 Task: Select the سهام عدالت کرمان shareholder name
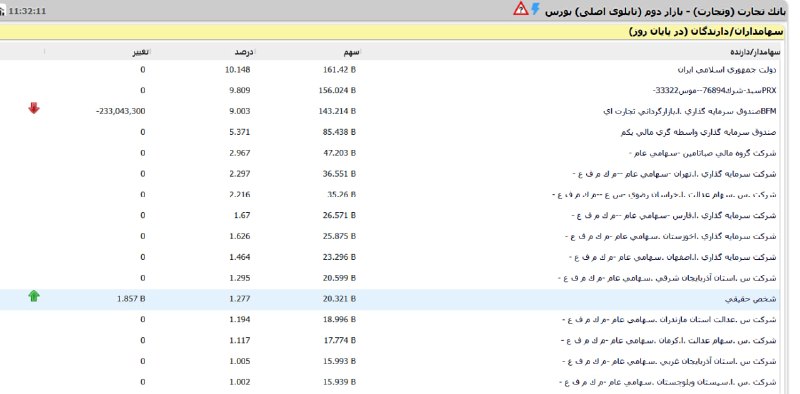coord(668,341)
